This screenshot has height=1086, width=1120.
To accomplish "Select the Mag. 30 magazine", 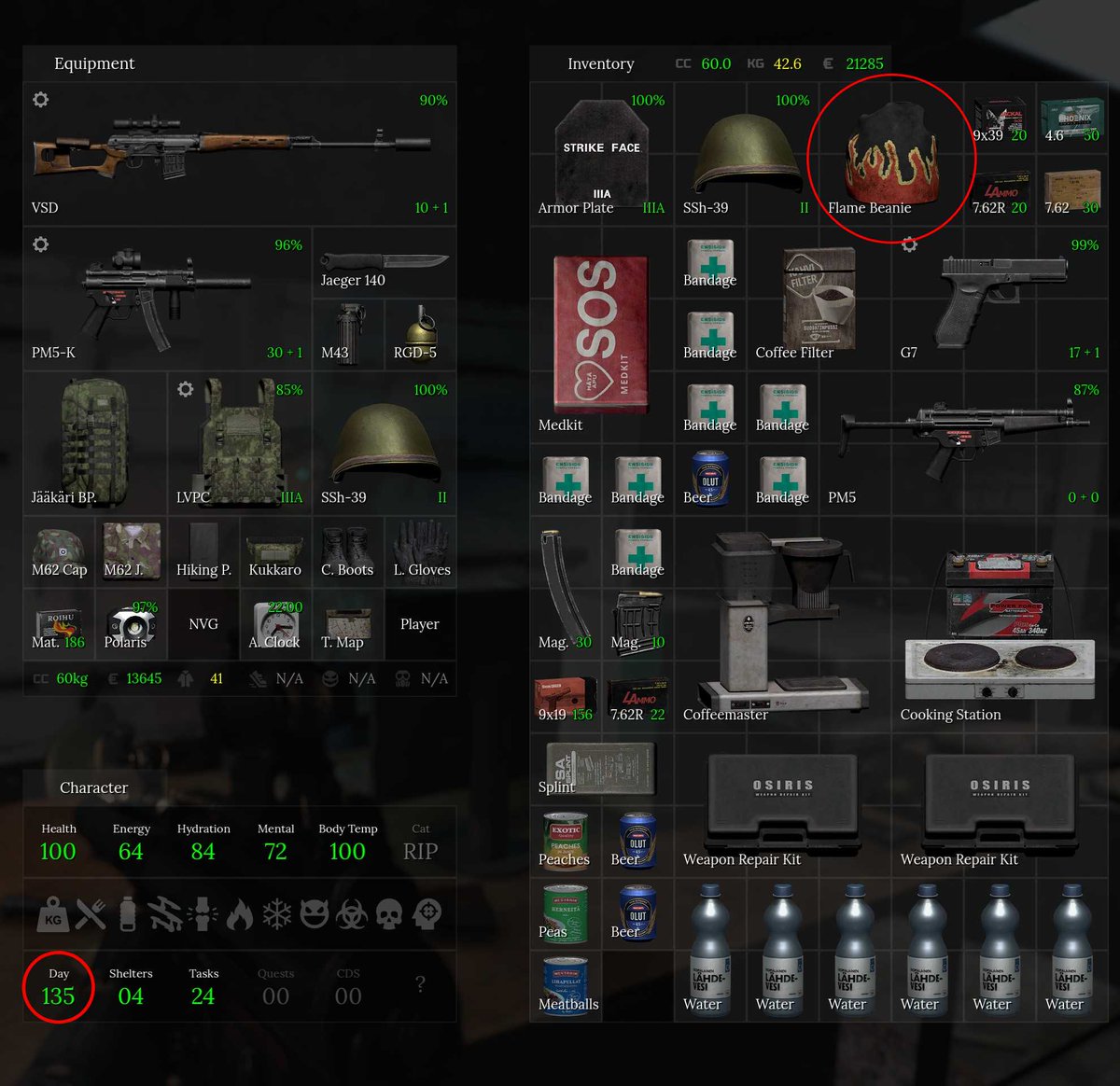I will pyautogui.click(x=566, y=588).
